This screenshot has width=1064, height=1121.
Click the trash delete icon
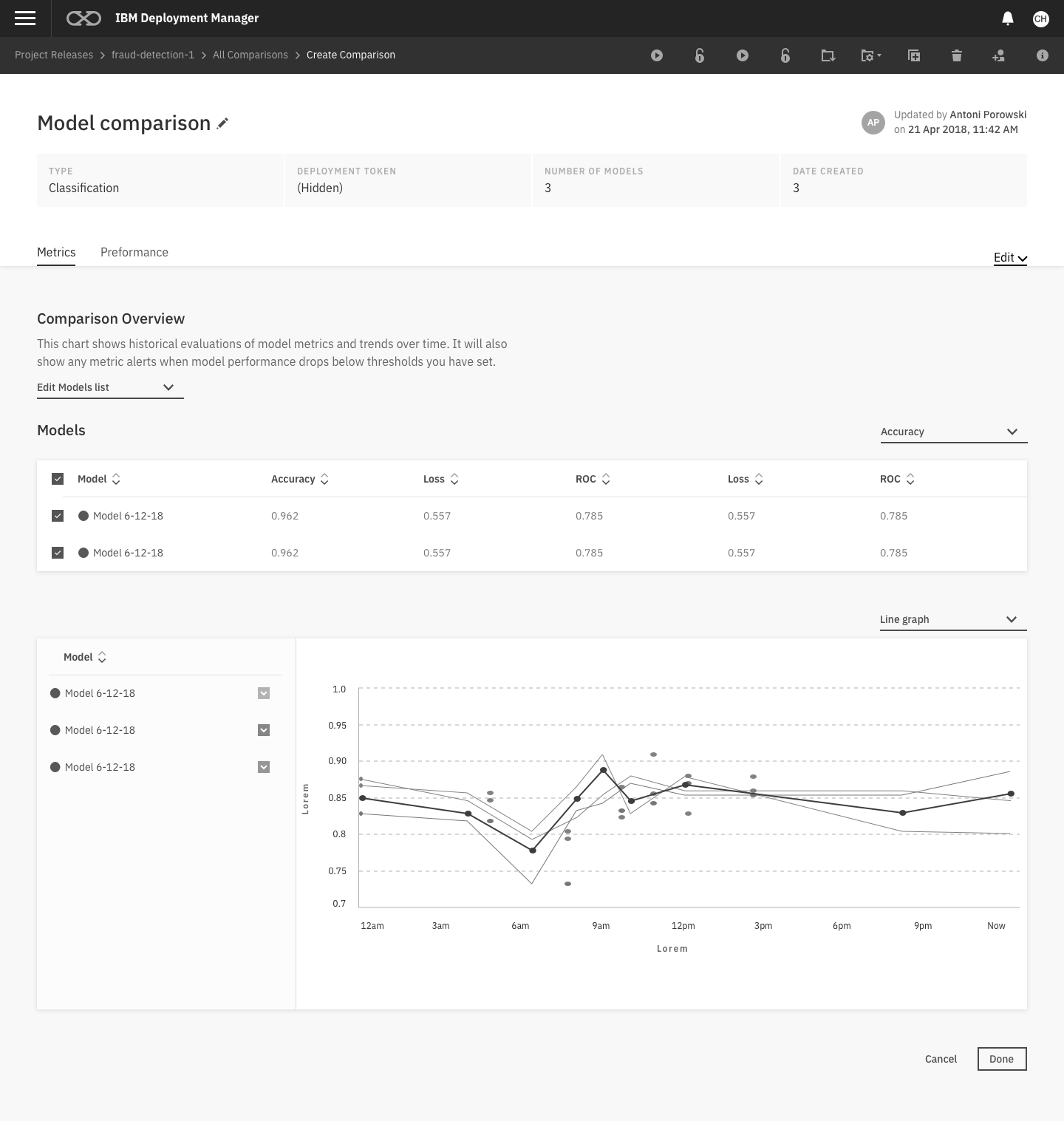(957, 55)
